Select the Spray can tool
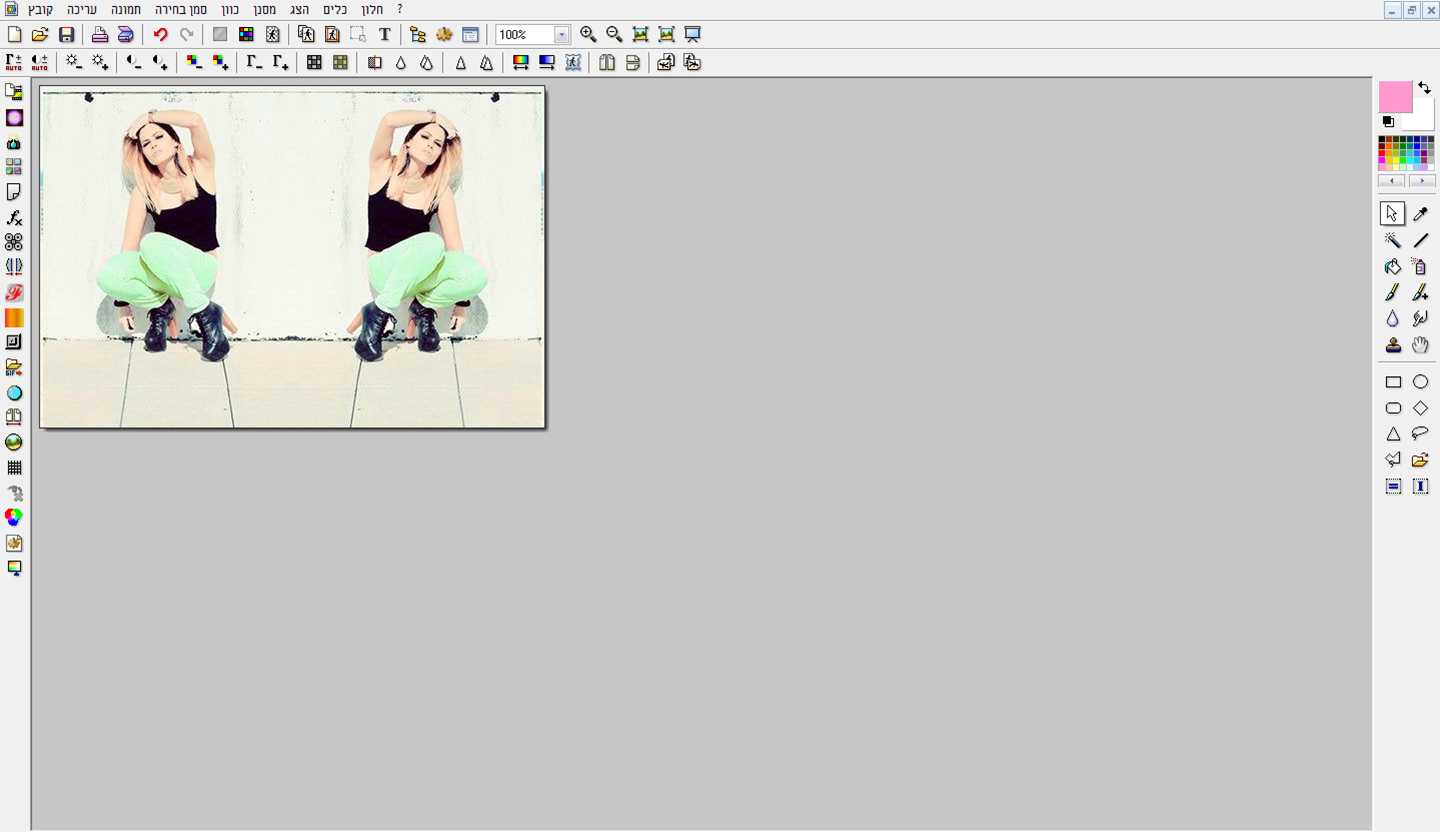Image resolution: width=1440 pixels, height=832 pixels. [x=1420, y=266]
